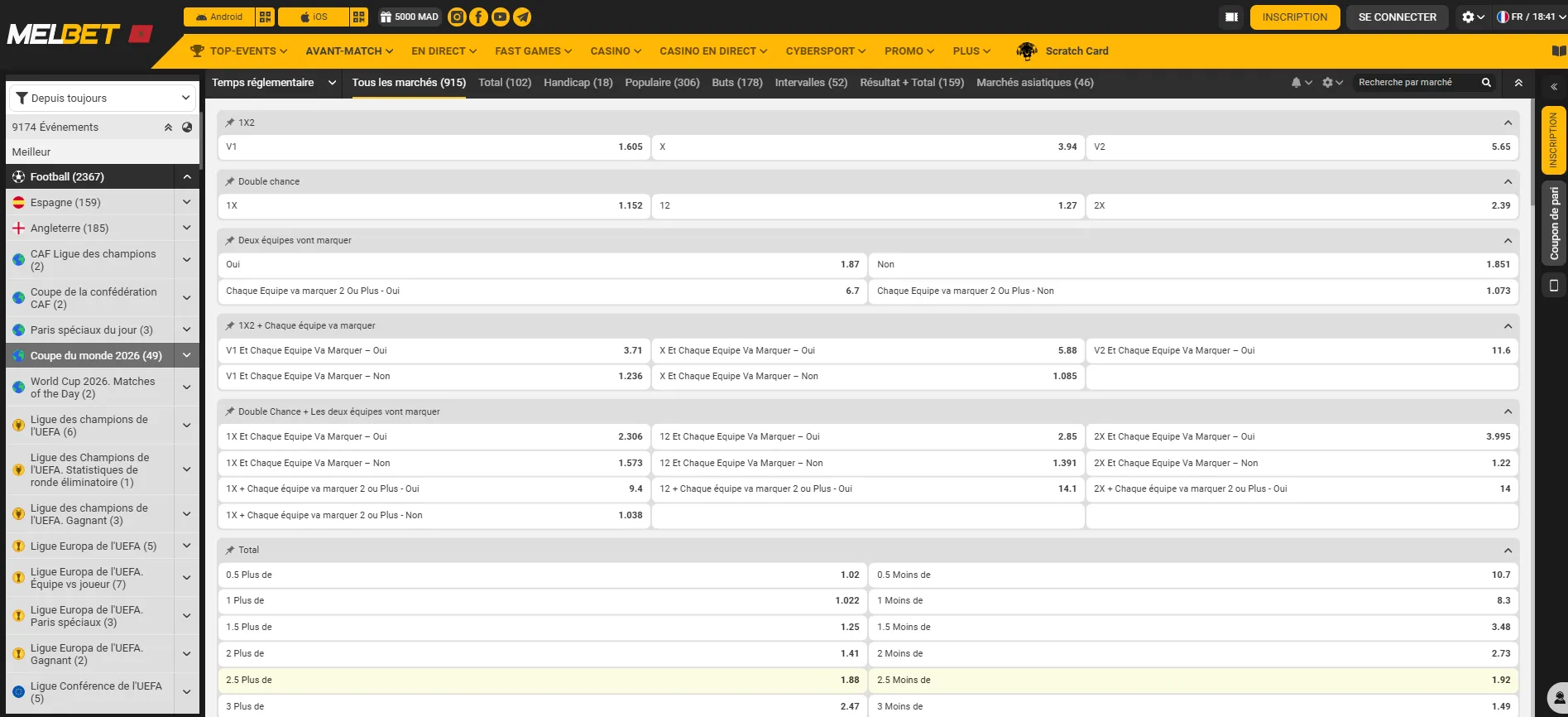The height and width of the screenshot is (717, 1568).
Task: Open the CYBERSPORT menu
Action: click(x=826, y=51)
